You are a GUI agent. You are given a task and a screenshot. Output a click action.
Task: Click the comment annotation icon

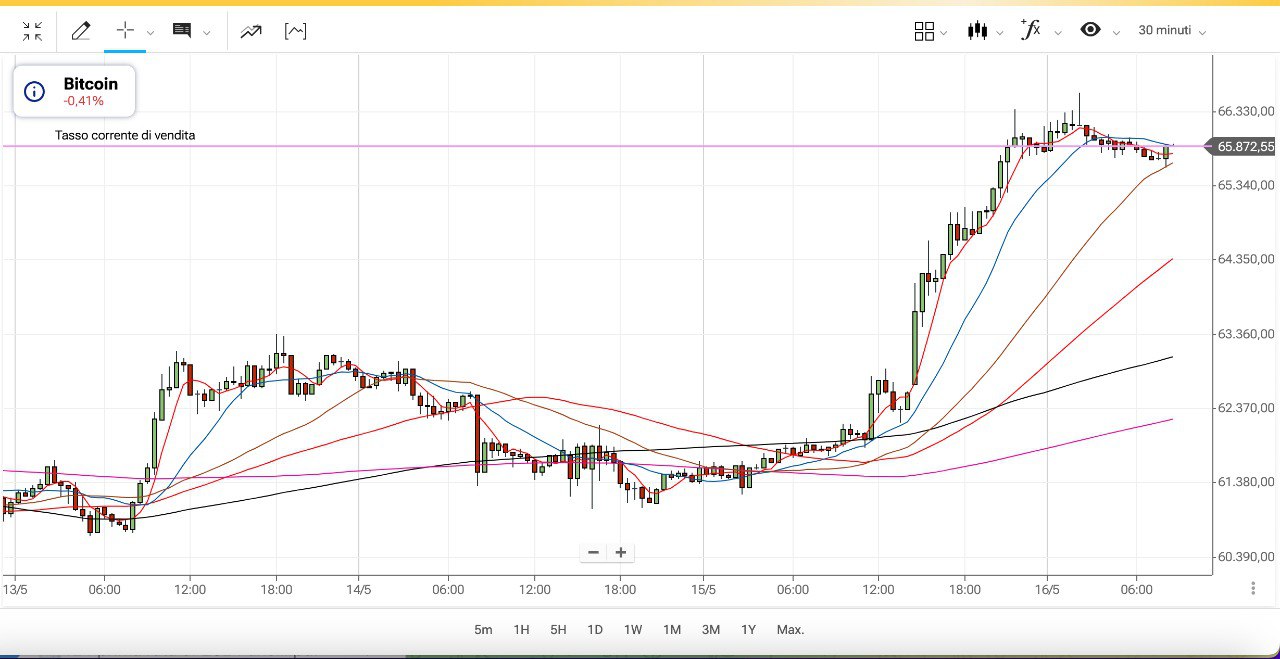[182, 31]
